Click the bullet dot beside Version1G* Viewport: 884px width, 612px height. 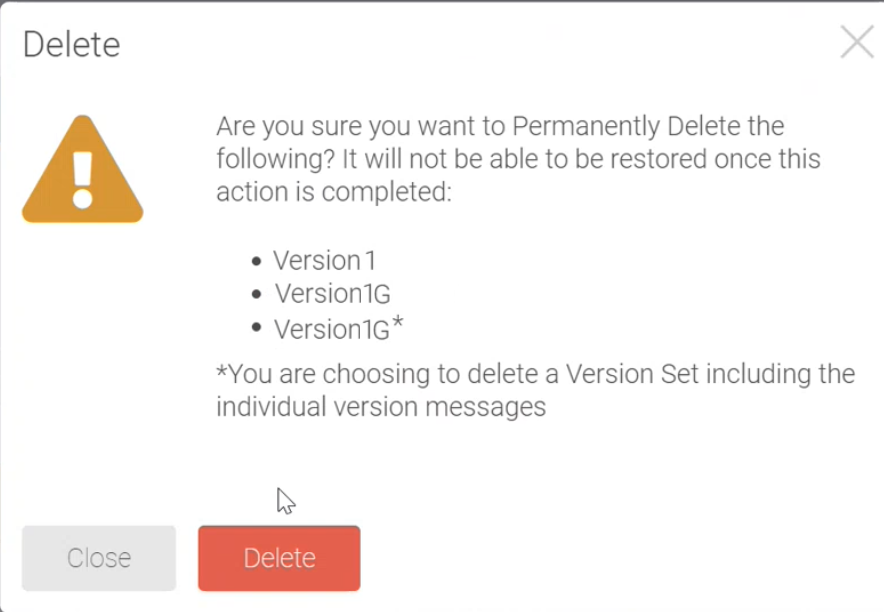[257, 327]
